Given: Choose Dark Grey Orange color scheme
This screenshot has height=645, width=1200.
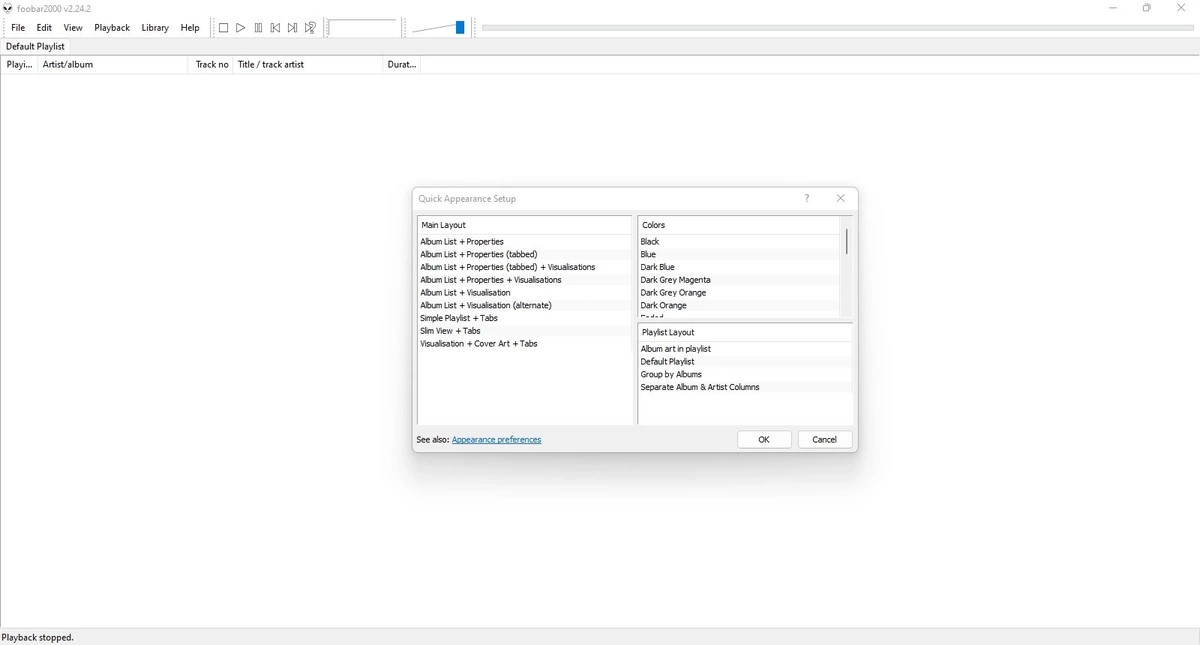Looking at the screenshot, I should tap(740, 293).
